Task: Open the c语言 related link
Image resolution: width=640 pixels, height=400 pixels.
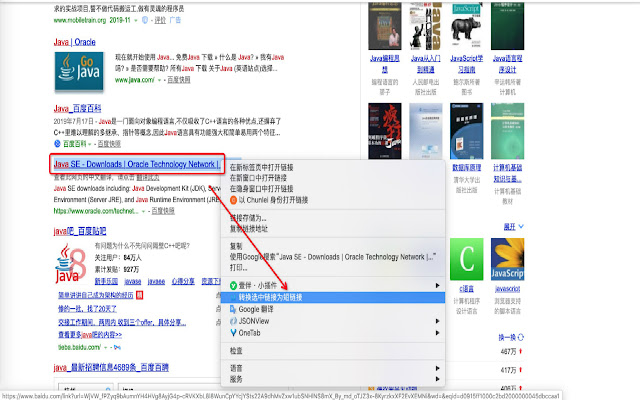Action: click(467, 289)
